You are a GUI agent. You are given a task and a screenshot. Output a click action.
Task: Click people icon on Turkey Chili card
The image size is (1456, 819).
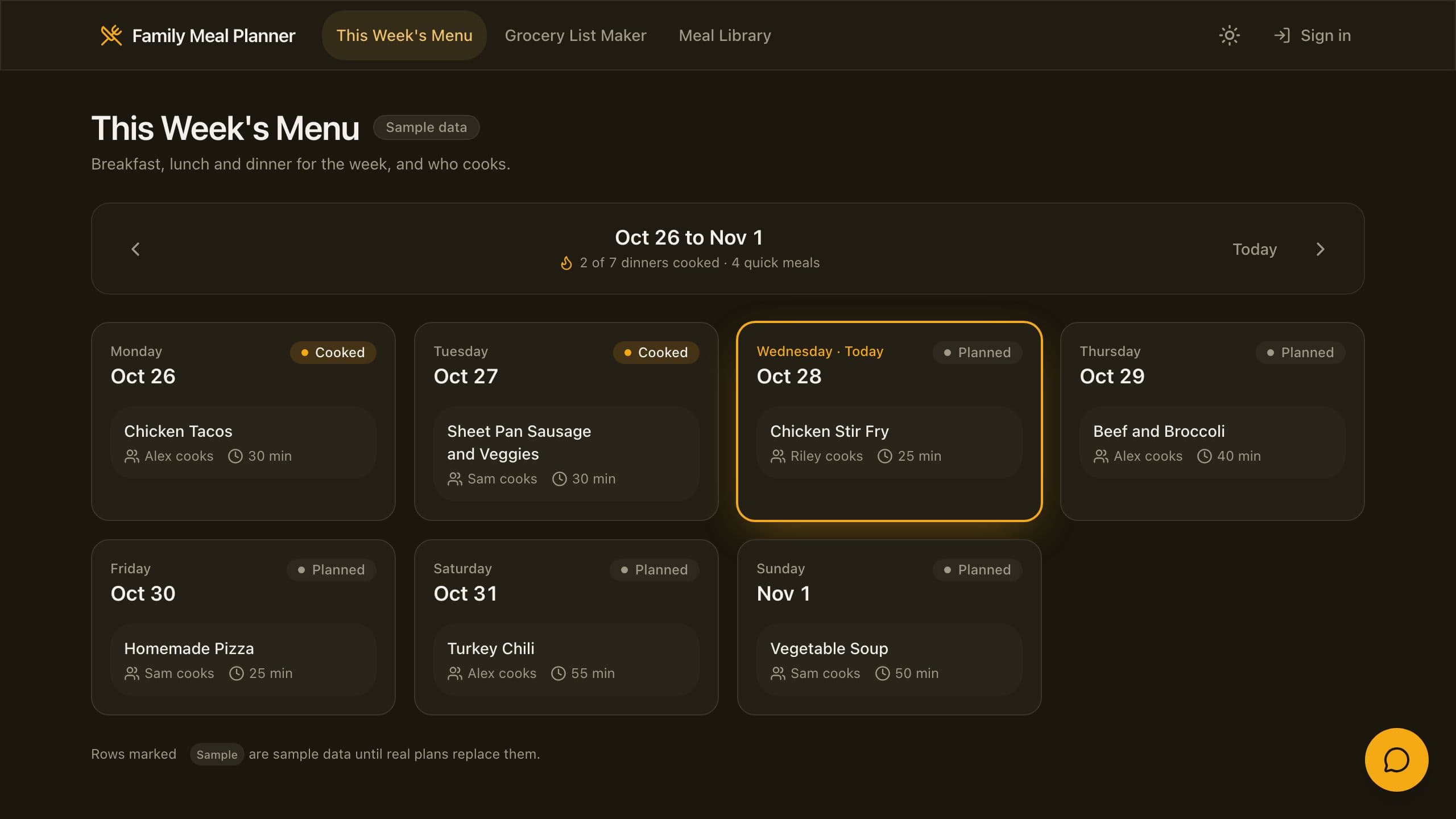(x=455, y=673)
